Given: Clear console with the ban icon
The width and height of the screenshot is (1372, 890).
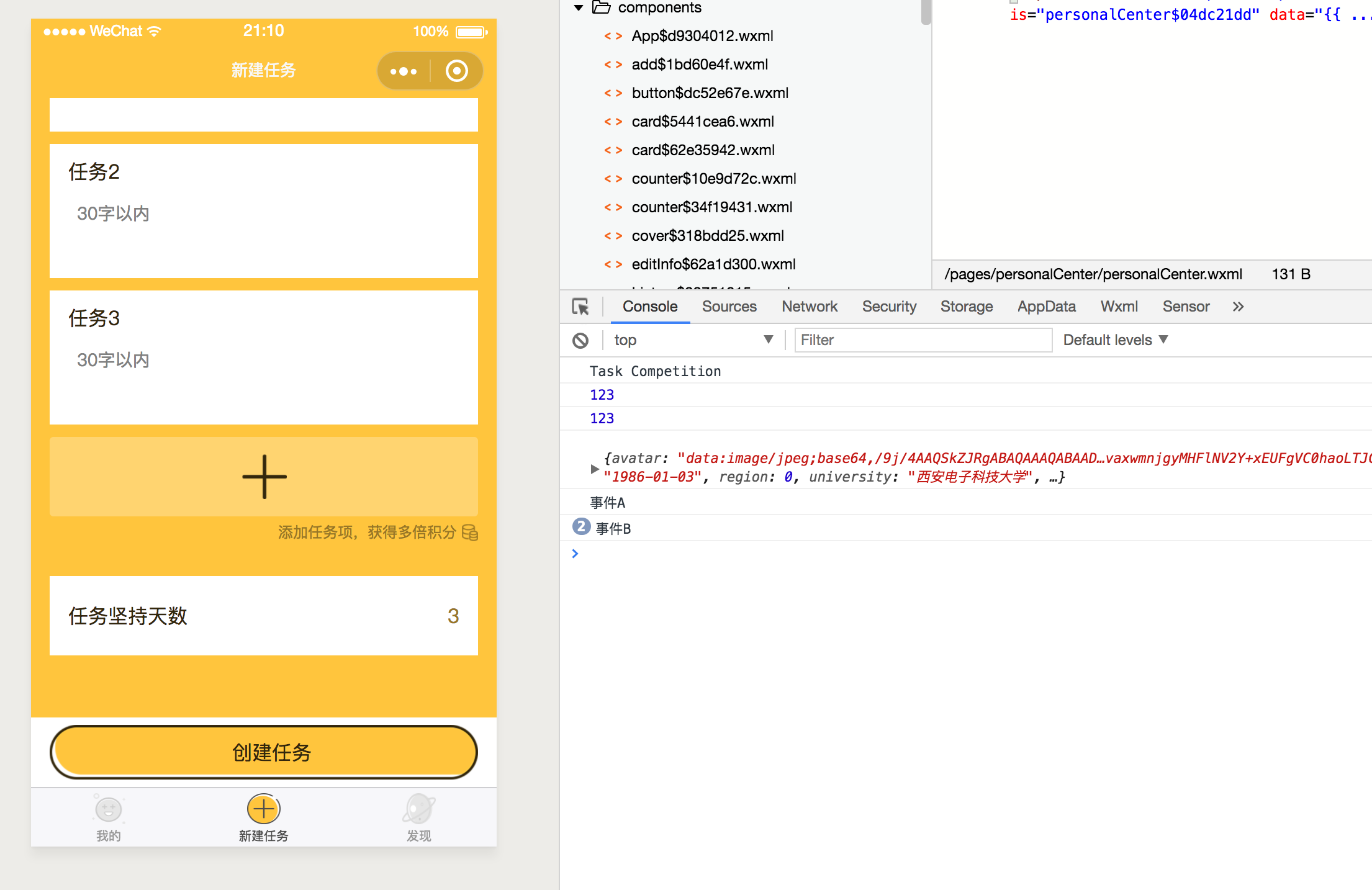Looking at the screenshot, I should (x=580, y=340).
